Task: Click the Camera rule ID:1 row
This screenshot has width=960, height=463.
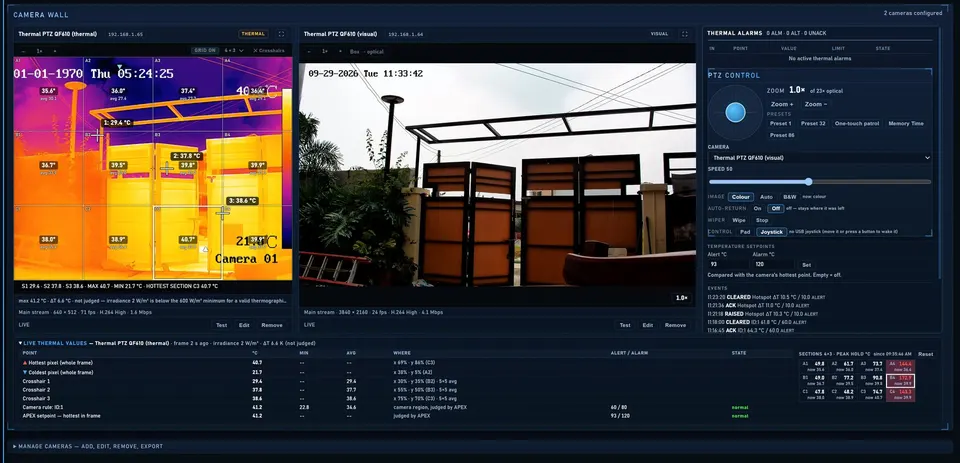Action: [405, 407]
